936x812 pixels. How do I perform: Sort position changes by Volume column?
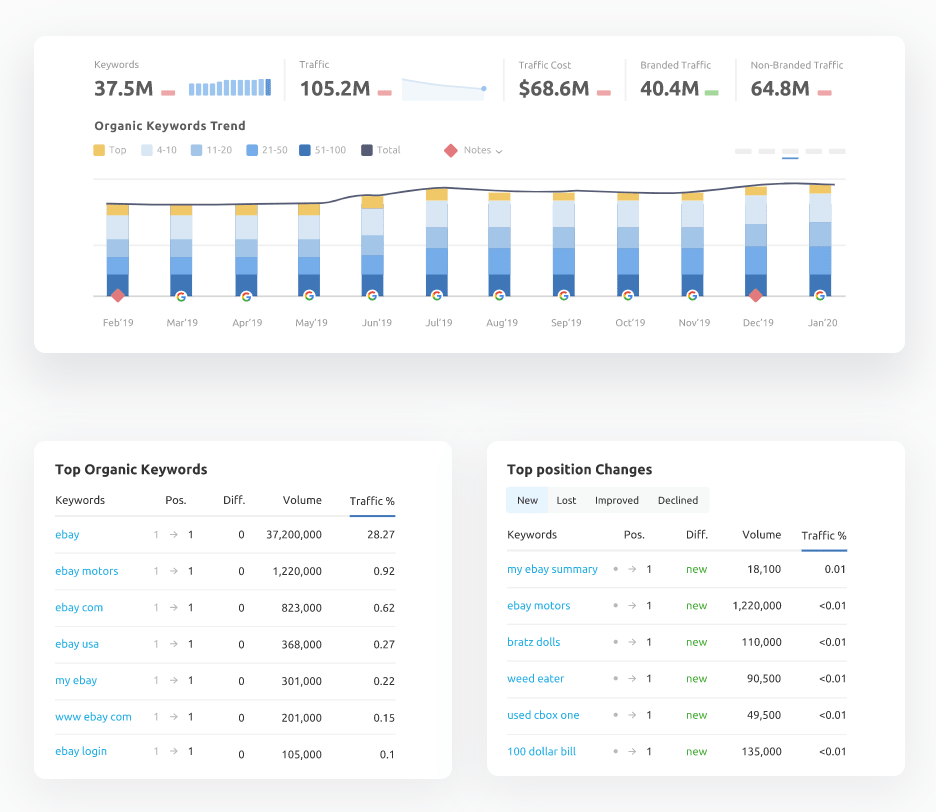[x=761, y=535]
